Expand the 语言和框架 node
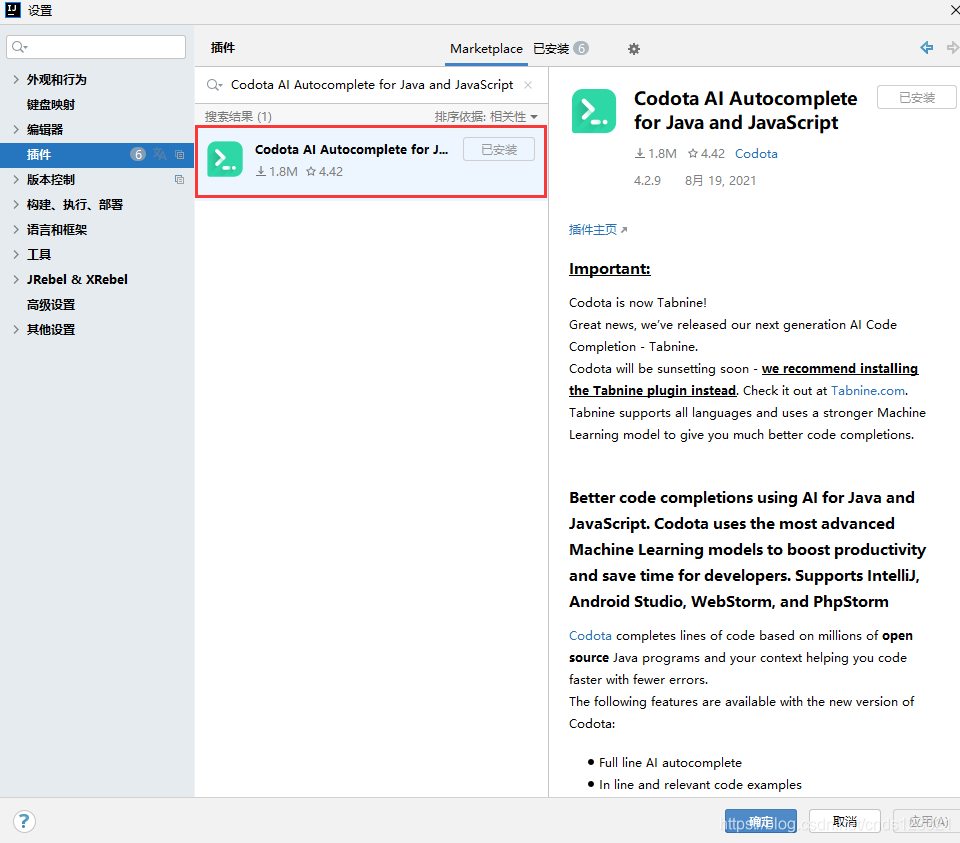The height and width of the screenshot is (843, 960). 16,230
